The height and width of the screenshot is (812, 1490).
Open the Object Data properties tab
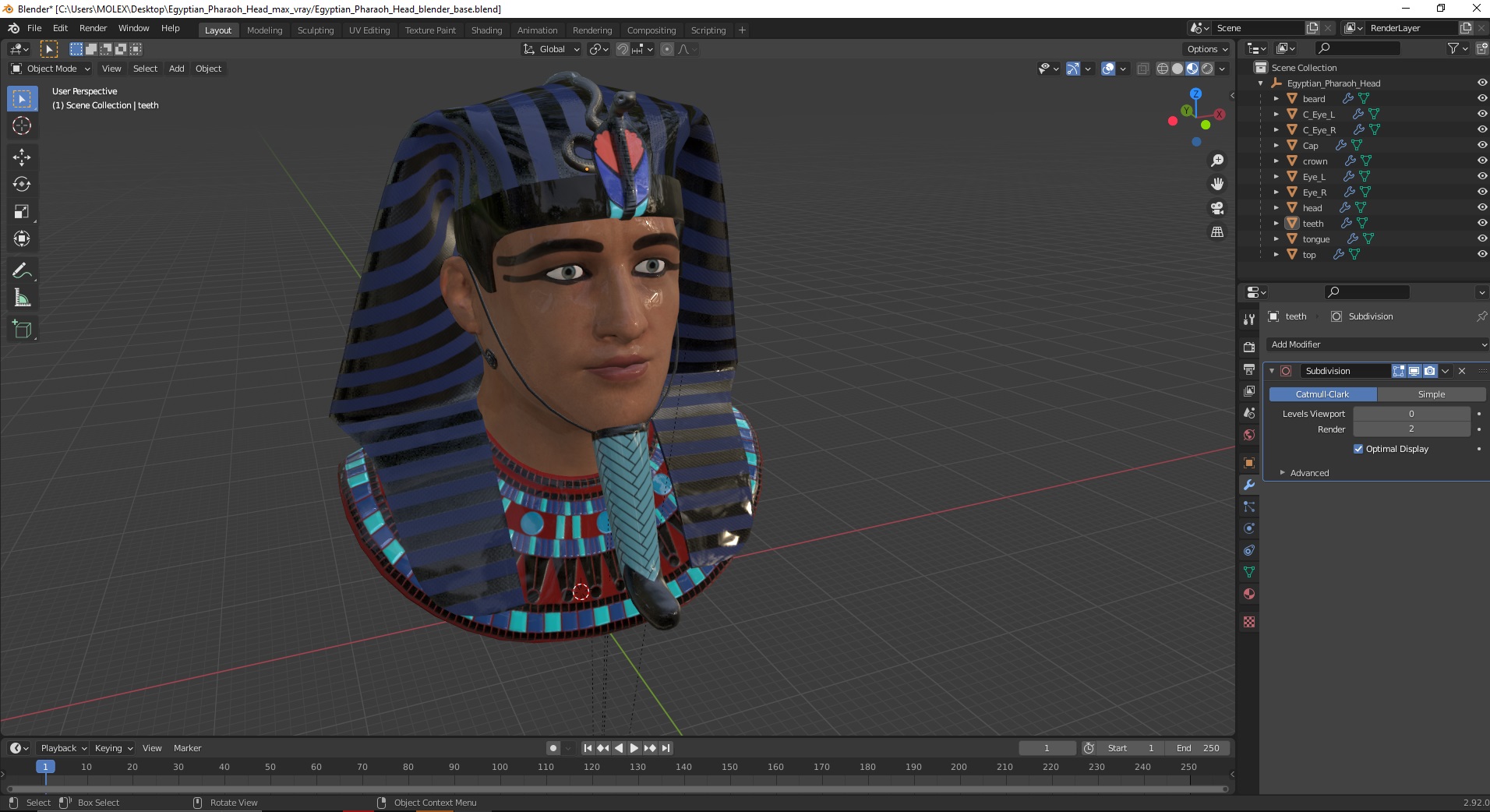click(x=1249, y=572)
